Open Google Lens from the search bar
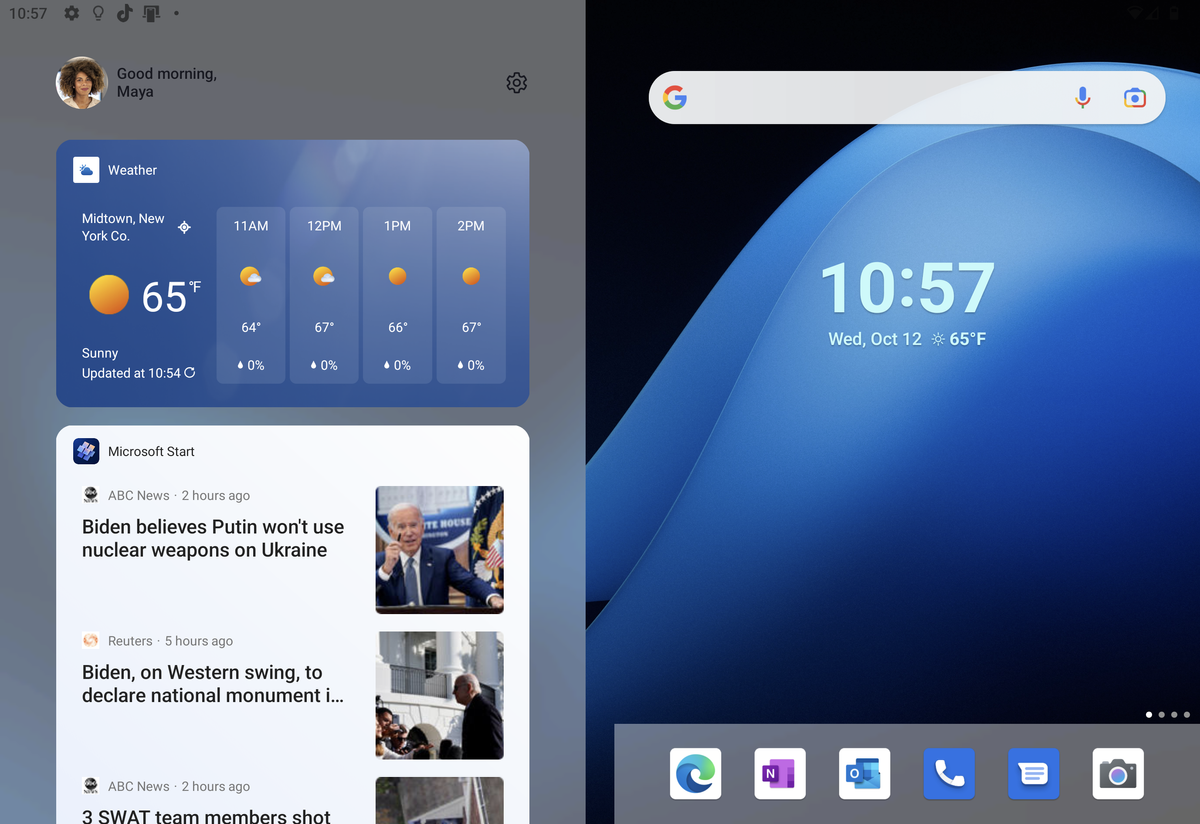The width and height of the screenshot is (1200, 824). point(1135,98)
